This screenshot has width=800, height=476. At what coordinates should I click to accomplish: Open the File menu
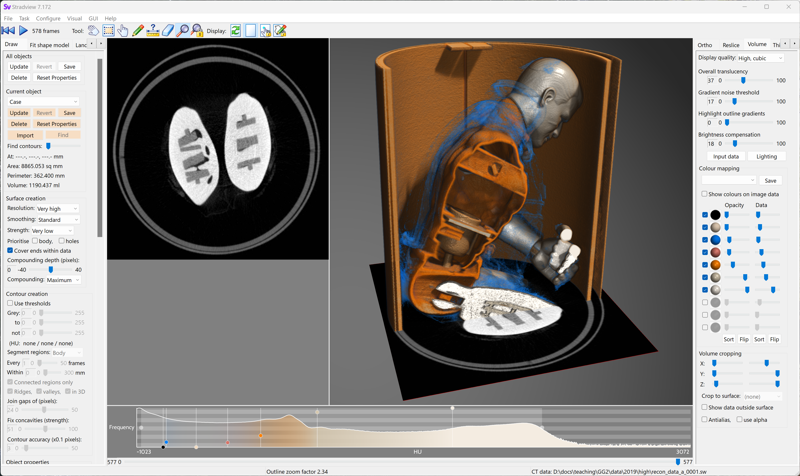tap(8, 18)
